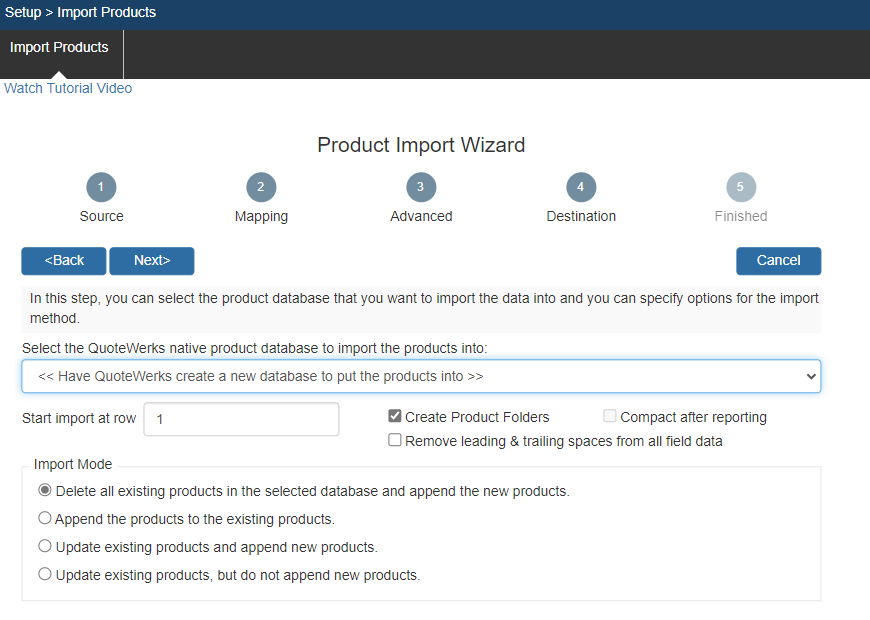
Task: Open the product database selection dropdown
Action: [421, 377]
